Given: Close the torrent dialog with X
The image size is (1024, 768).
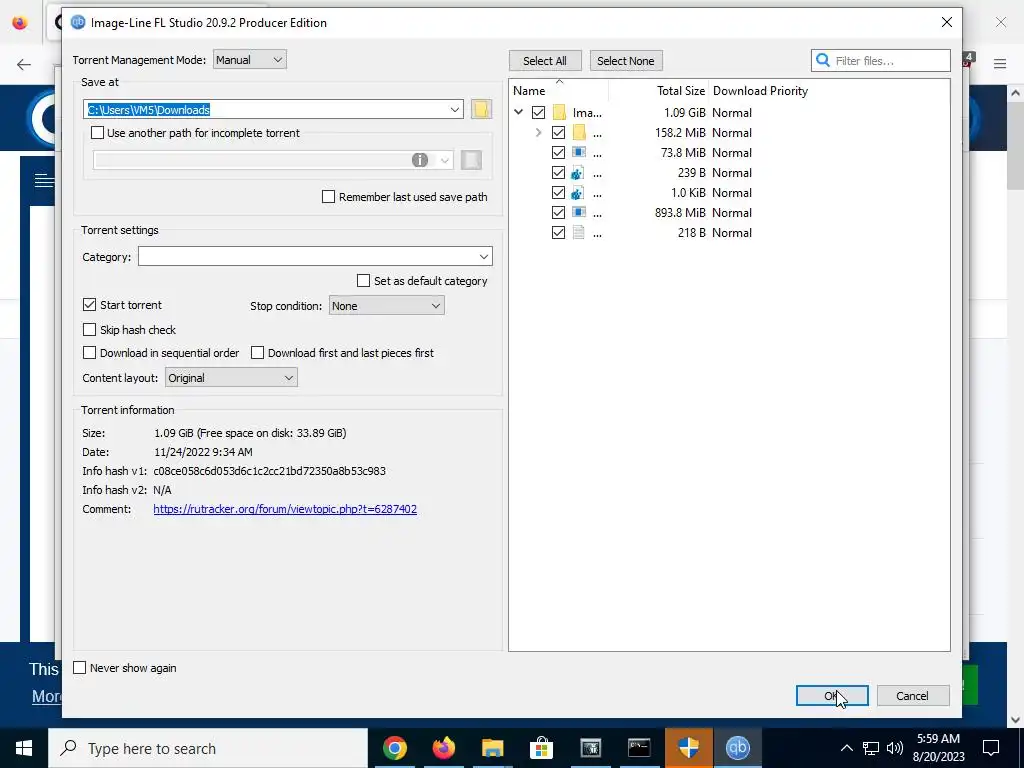Looking at the screenshot, I should pyautogui.click(x=946, y=22).
